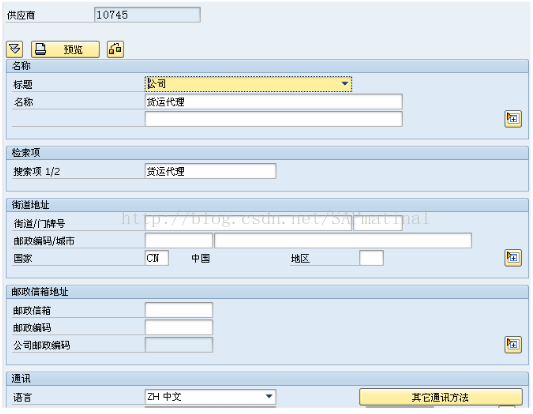Click the collapse header data arrow icon

click(x=14, y=49)
